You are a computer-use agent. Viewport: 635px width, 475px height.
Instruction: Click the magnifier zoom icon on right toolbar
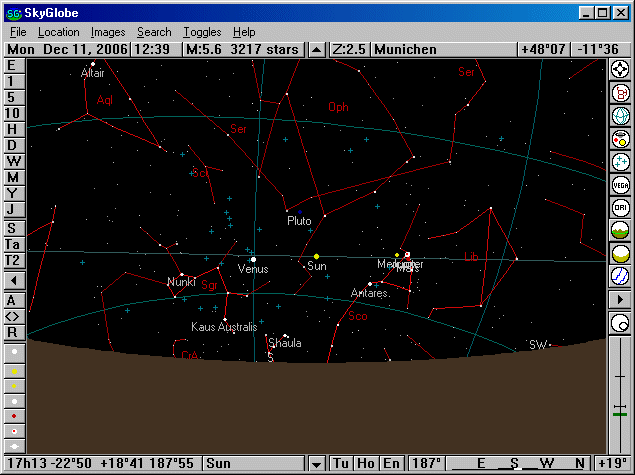click(x=620, y=323)
